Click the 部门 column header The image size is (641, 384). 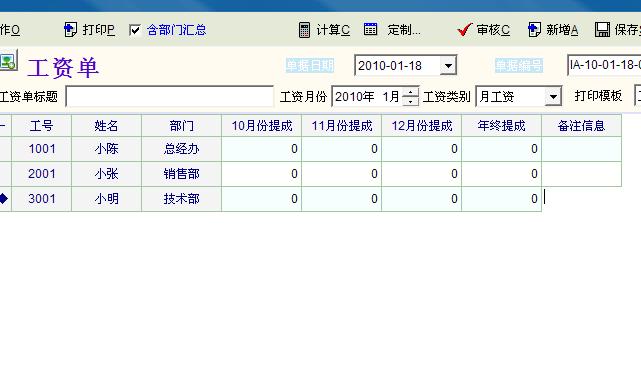pos(182,126)
